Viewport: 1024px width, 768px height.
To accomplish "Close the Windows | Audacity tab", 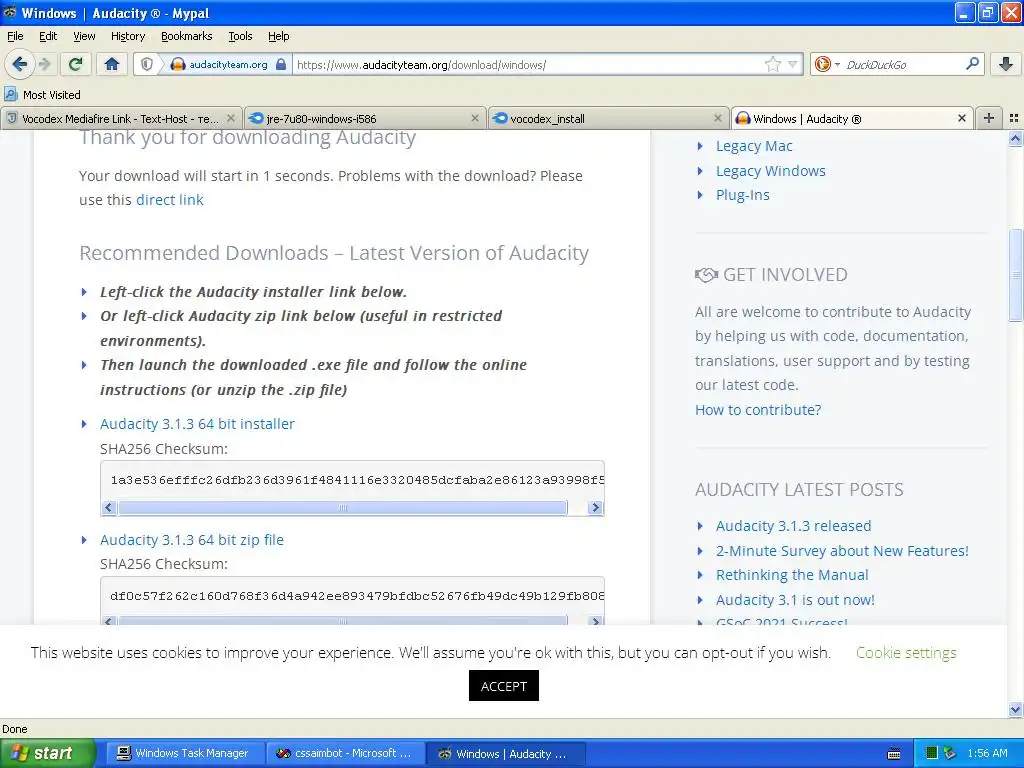I will 961,118.
